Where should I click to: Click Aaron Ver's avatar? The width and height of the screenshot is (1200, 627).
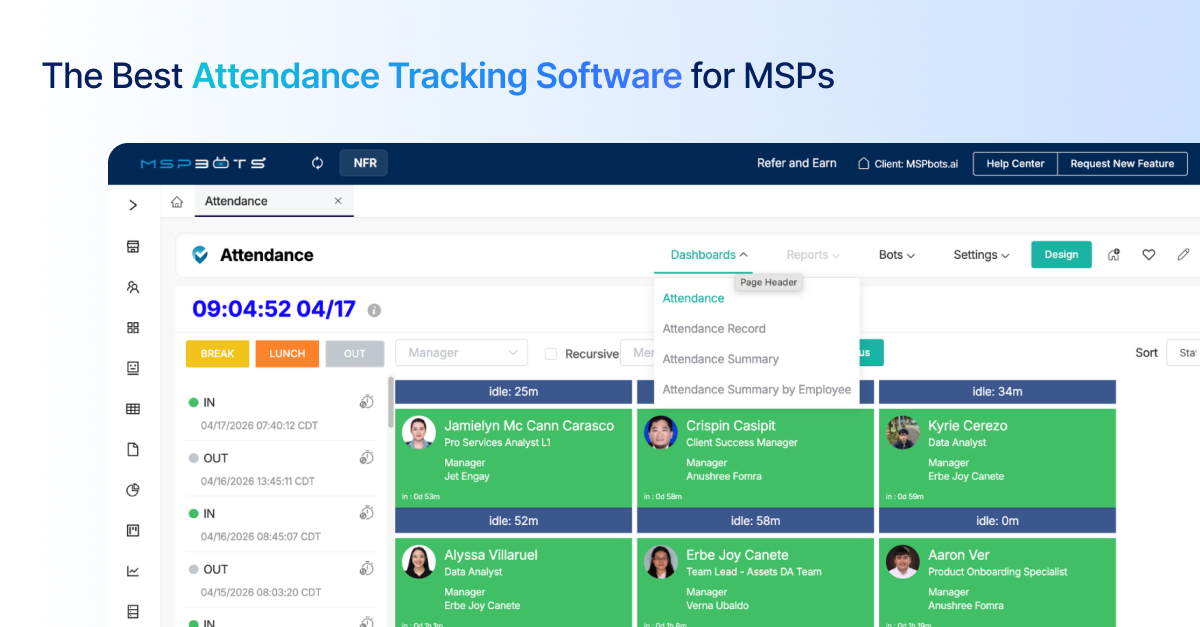pos(903,562)
